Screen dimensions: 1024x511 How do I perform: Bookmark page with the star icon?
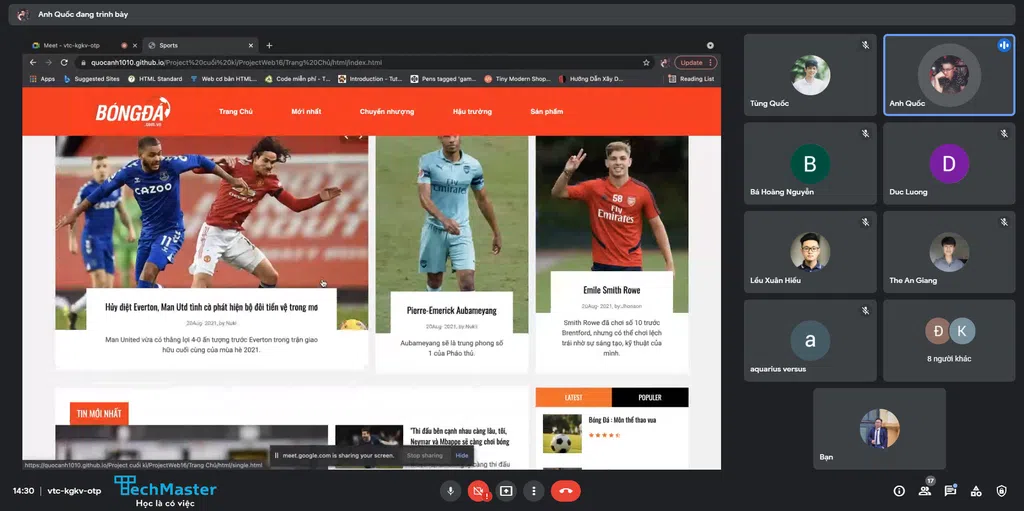[646, 63]
